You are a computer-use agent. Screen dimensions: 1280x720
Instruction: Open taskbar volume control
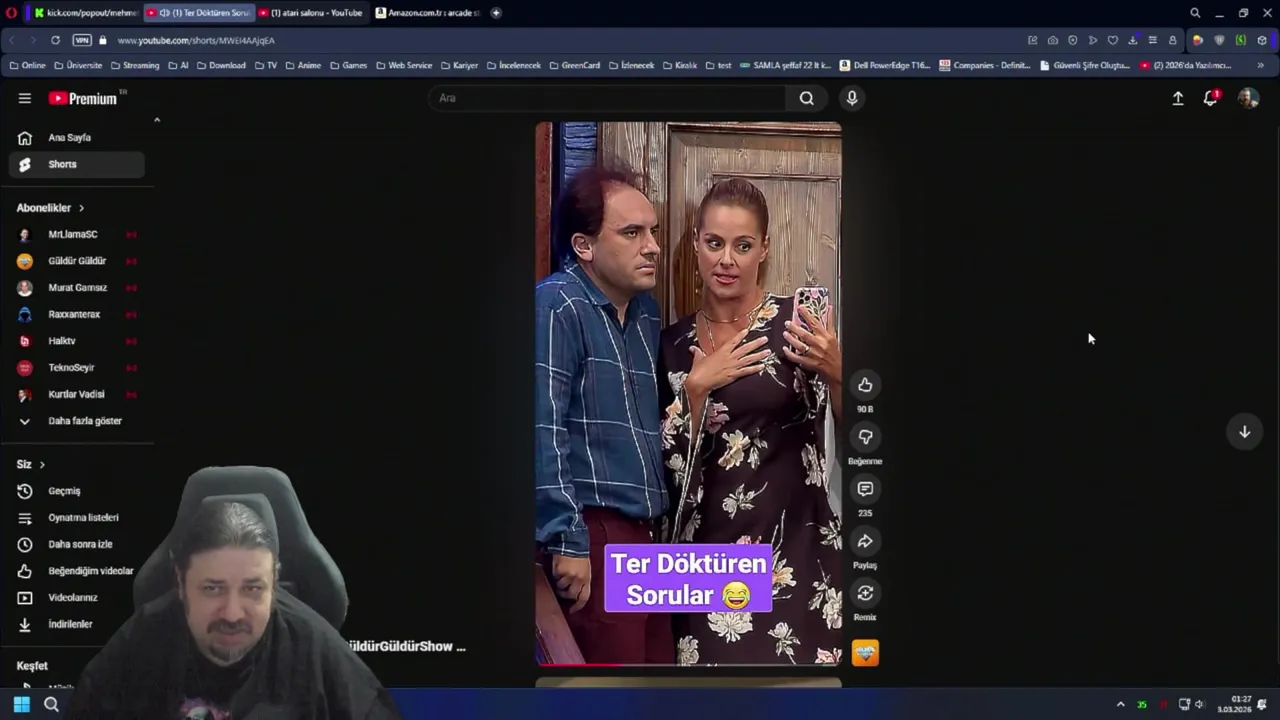(1199, 705)
